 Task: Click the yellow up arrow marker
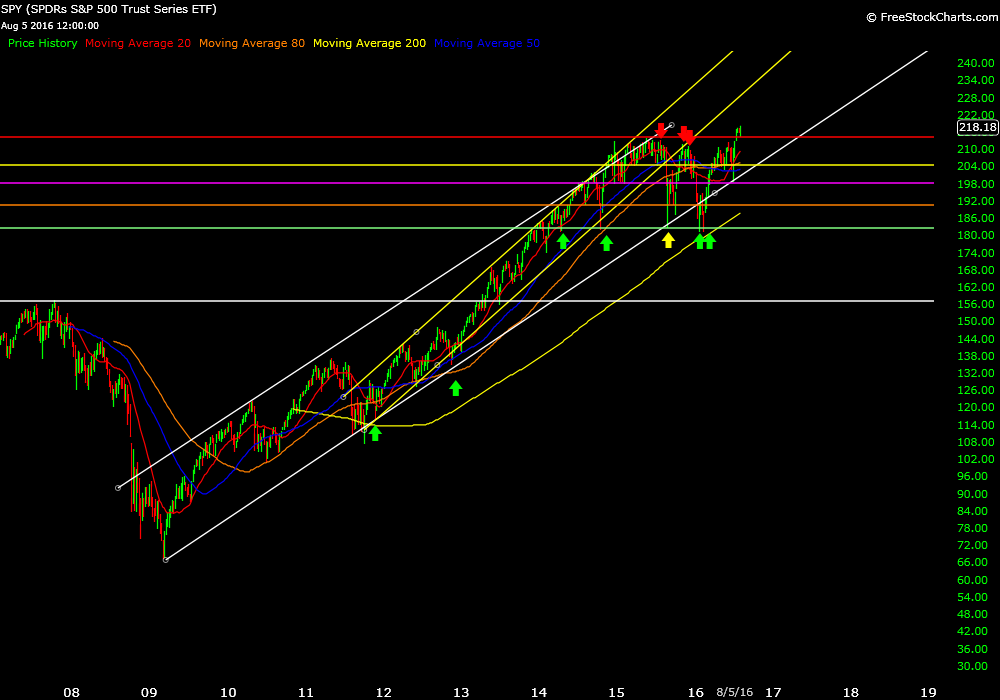point(668,240)
